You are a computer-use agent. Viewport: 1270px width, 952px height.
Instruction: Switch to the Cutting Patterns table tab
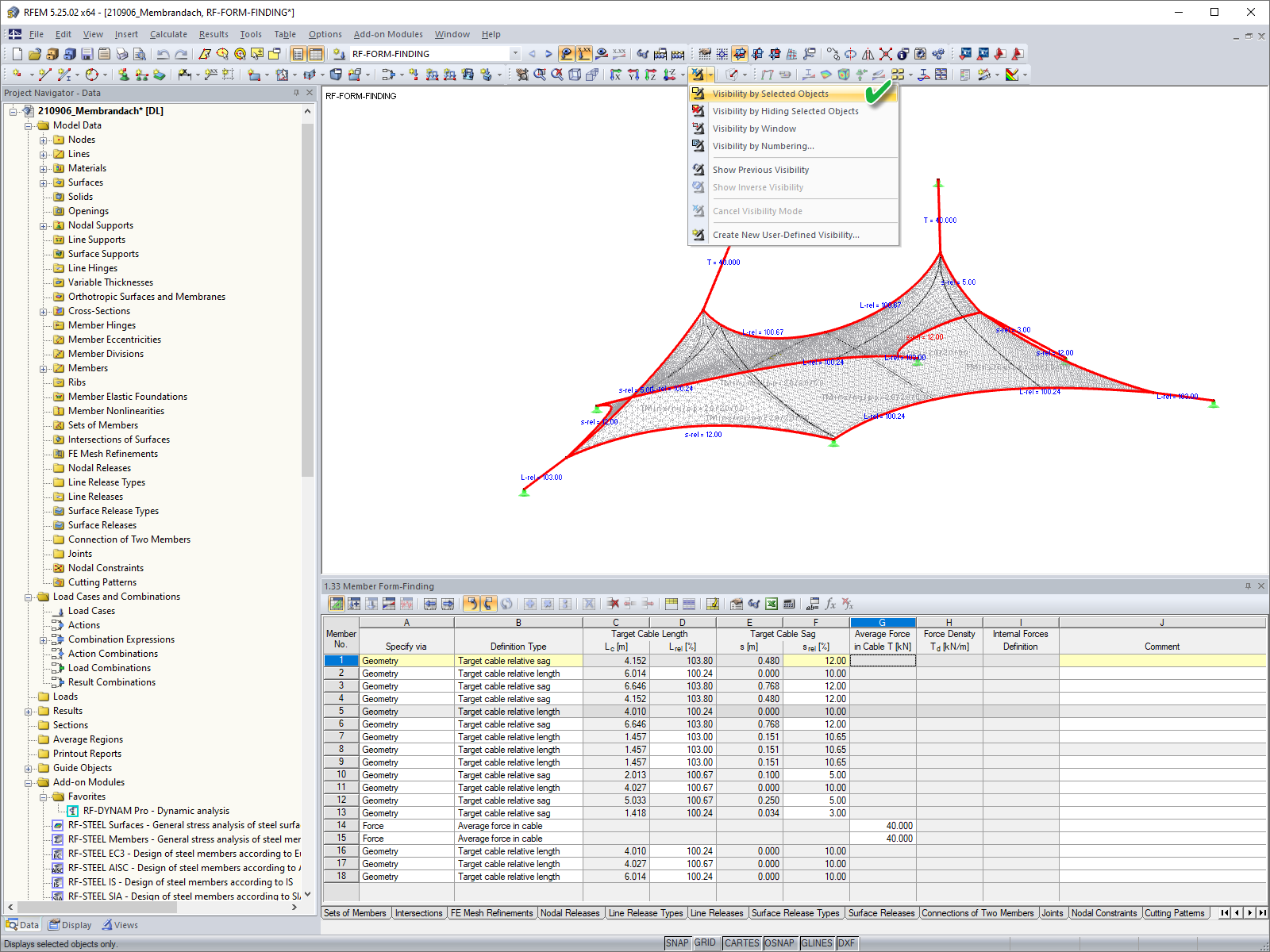[x=1174, y=913]
